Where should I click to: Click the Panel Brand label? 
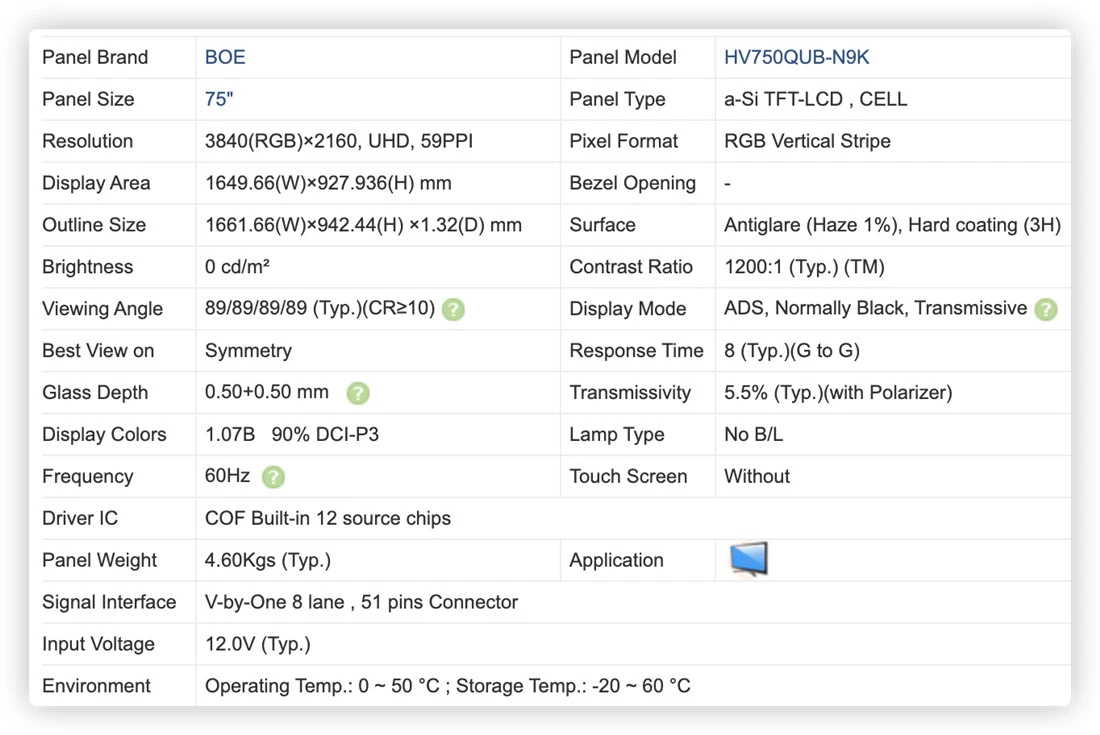point(95,58)
